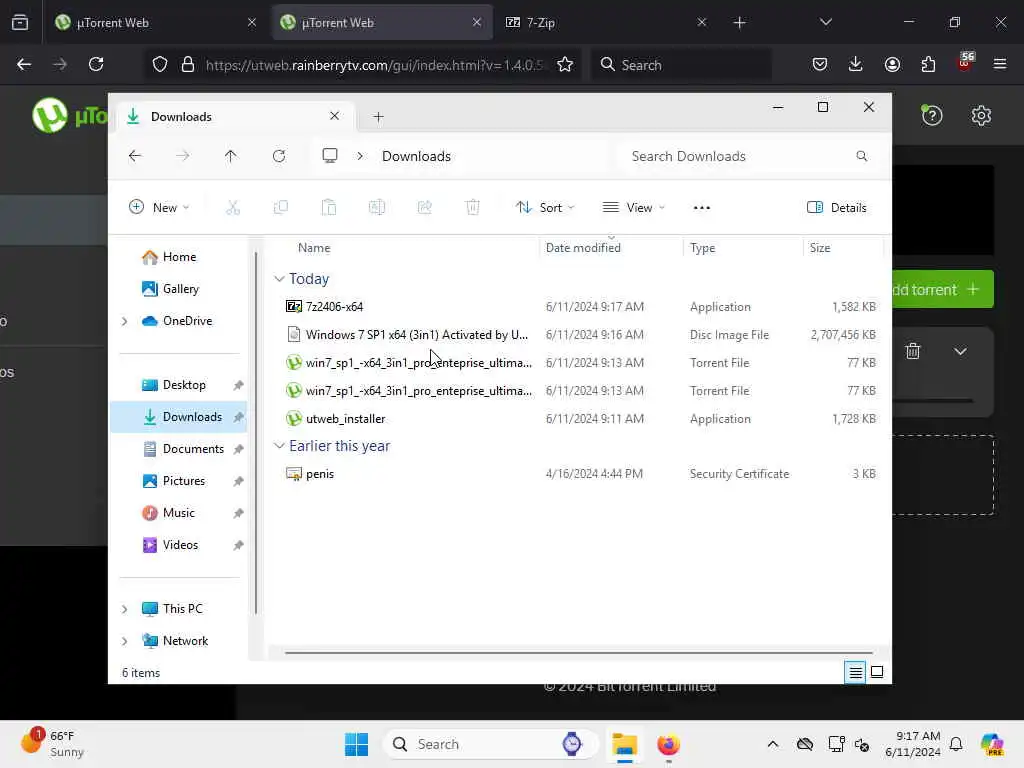Image resolution: width=1024 pixels, height=768 pixels.
Task: Switch to first µTorrent Web tab
Action: [x=155, y=22]
